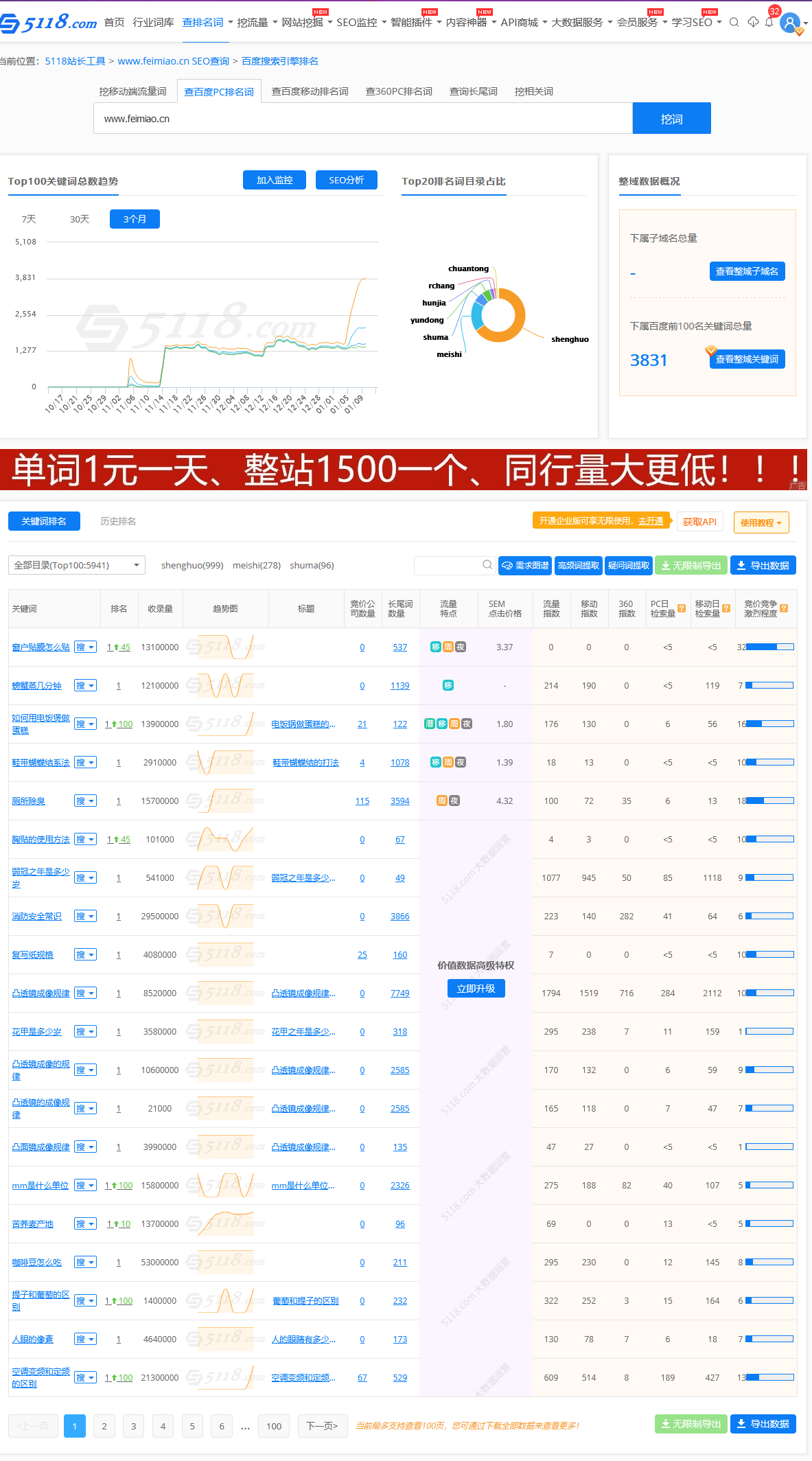
Task: Switch to 历史排名 tab
Action: pyautogui.click(x=118, y=521)
